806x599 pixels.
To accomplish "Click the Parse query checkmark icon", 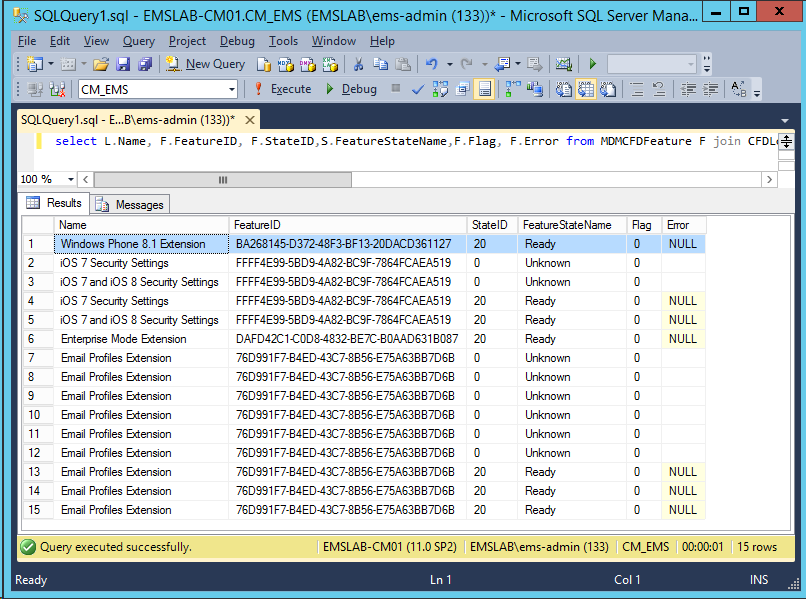I will pyautogui.click(x=417, y=89).
